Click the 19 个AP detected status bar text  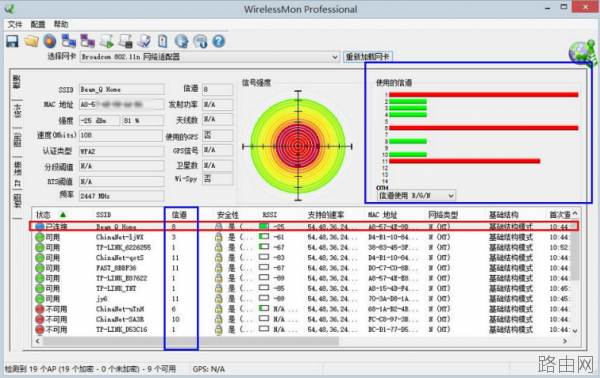coord(90,369)
